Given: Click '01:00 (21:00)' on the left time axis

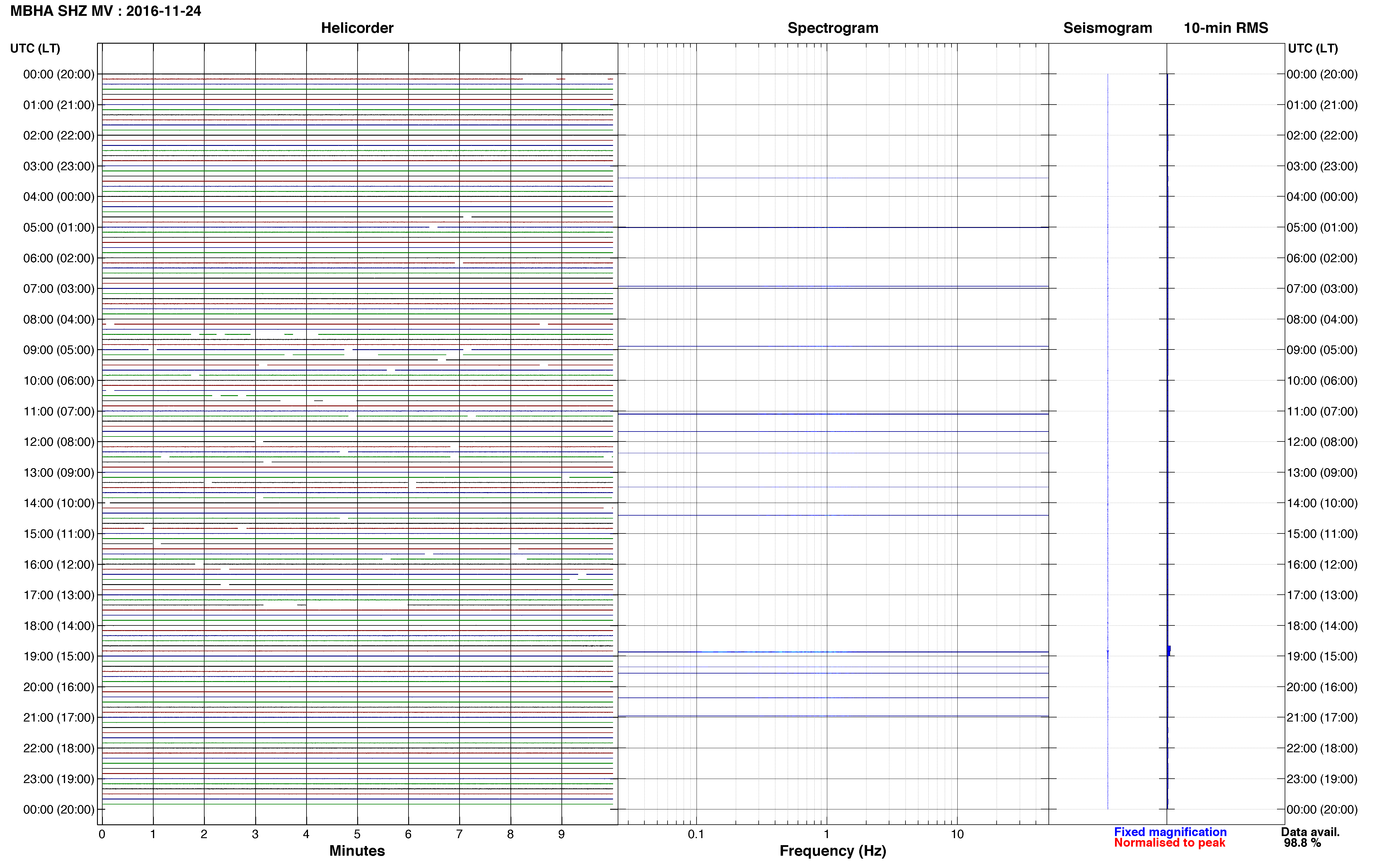Looking at the screenshot, I should (59, 105).
